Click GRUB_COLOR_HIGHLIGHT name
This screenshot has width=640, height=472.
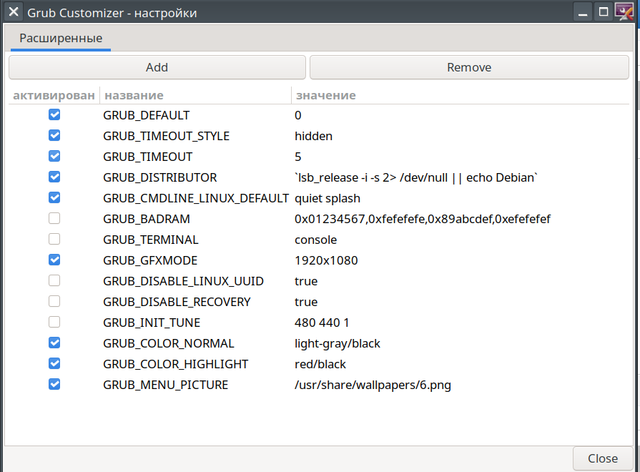tap(176, 364)
